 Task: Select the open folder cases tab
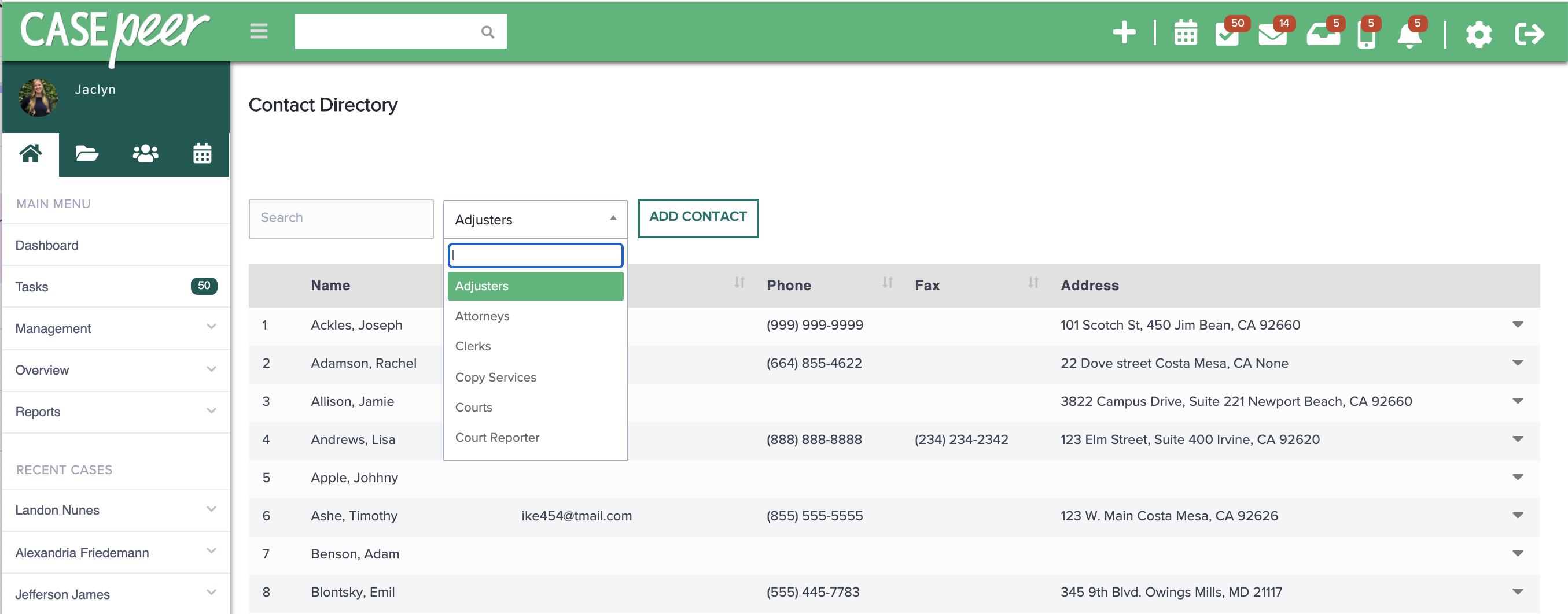coord(87,154)
